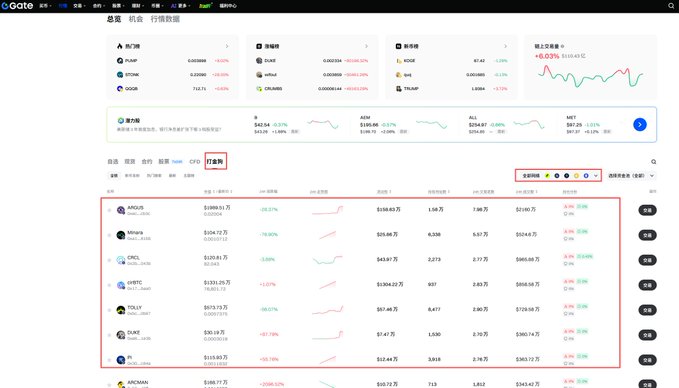This screenshot has width=679, height=388.
Task: Switch to the 机会 tab
Action: (x=136, y=19)
